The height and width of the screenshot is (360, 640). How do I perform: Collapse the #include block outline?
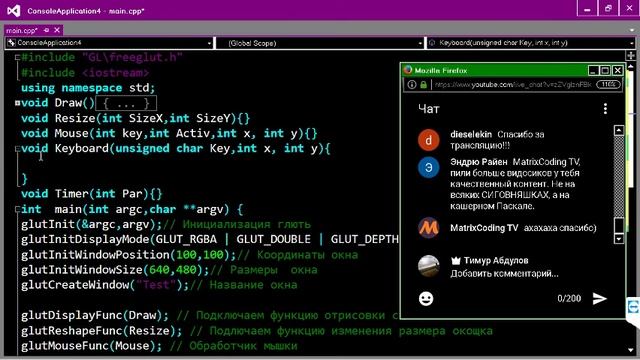tap(18, 58)
